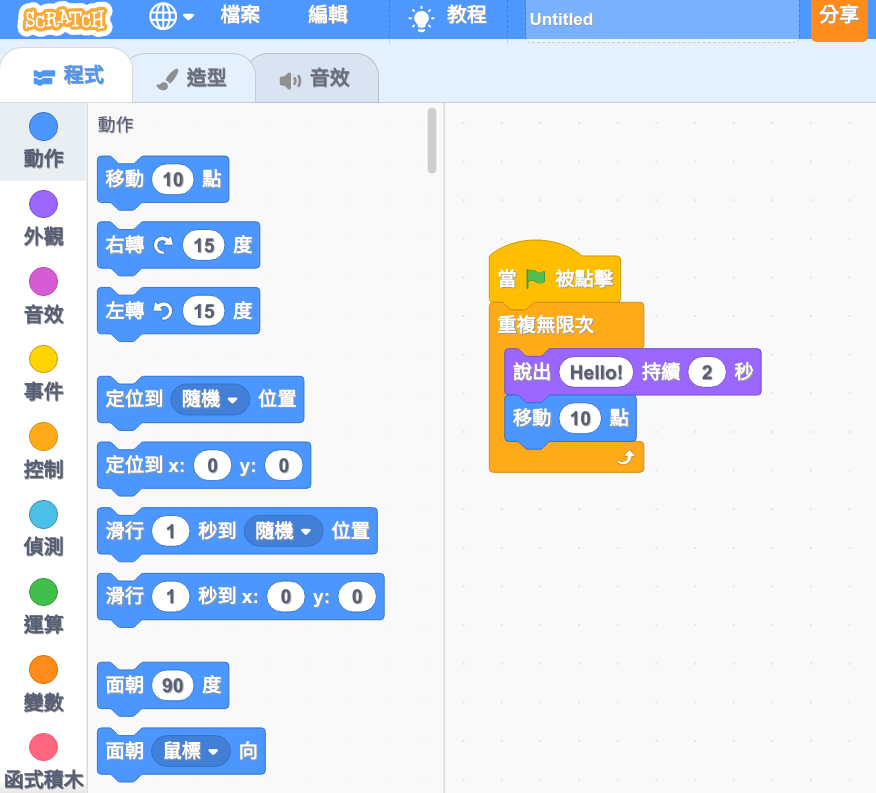This screenshot has width=876, height=793.
Task: Click the orange 分享 (Share) button
Action: tap(837, 17)
